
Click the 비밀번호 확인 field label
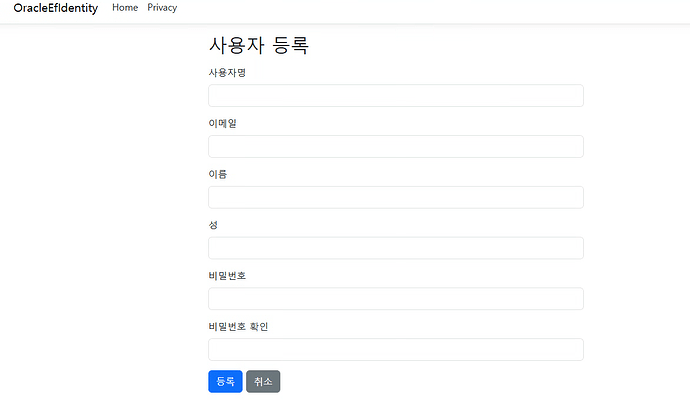click(x=238, y=327)
